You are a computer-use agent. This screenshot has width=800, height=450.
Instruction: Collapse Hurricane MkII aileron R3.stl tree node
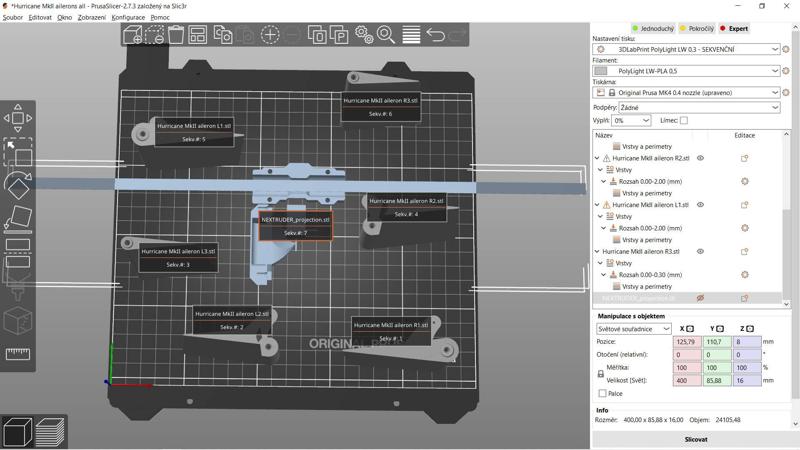point(597,251)
